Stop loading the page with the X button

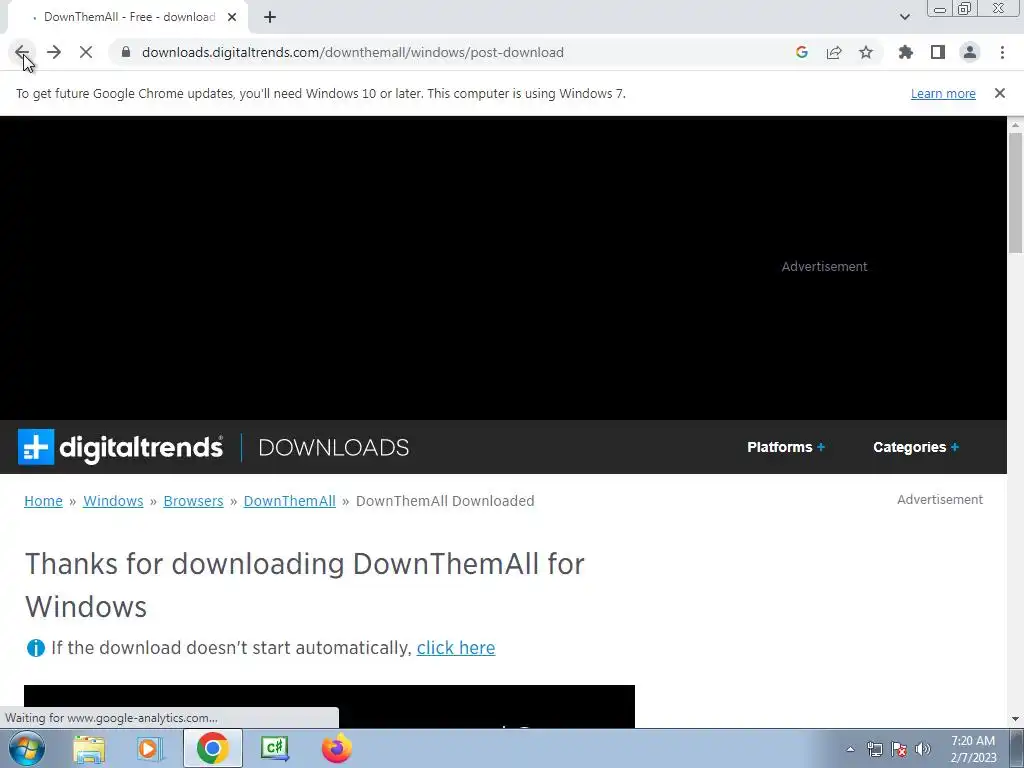coord(86,52)
